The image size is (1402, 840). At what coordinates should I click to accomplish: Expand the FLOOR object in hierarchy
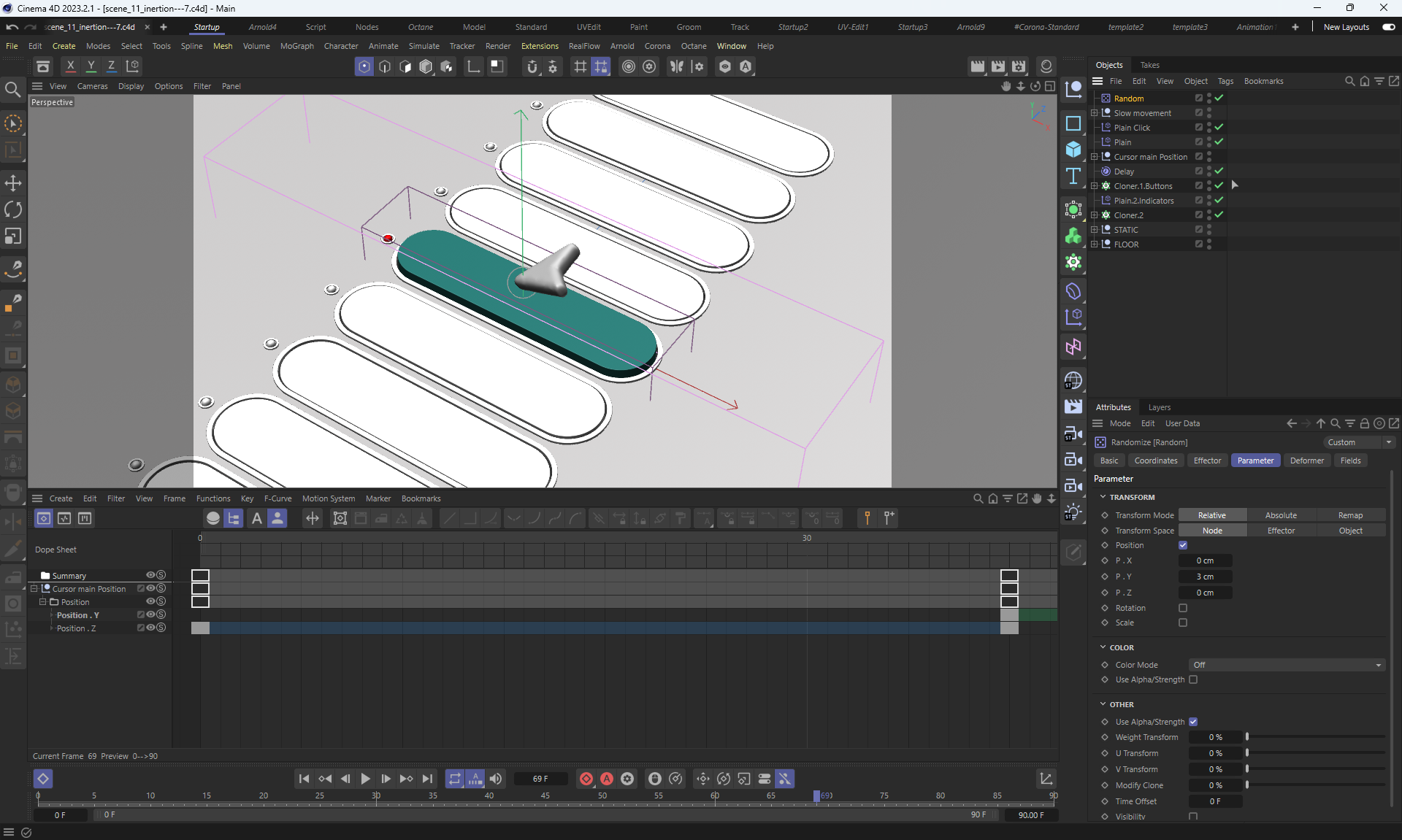point(1095,244)
